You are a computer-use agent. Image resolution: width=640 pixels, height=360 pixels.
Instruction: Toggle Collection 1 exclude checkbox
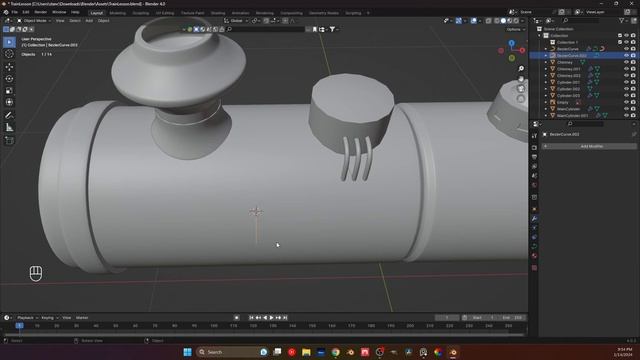(620, 42)
